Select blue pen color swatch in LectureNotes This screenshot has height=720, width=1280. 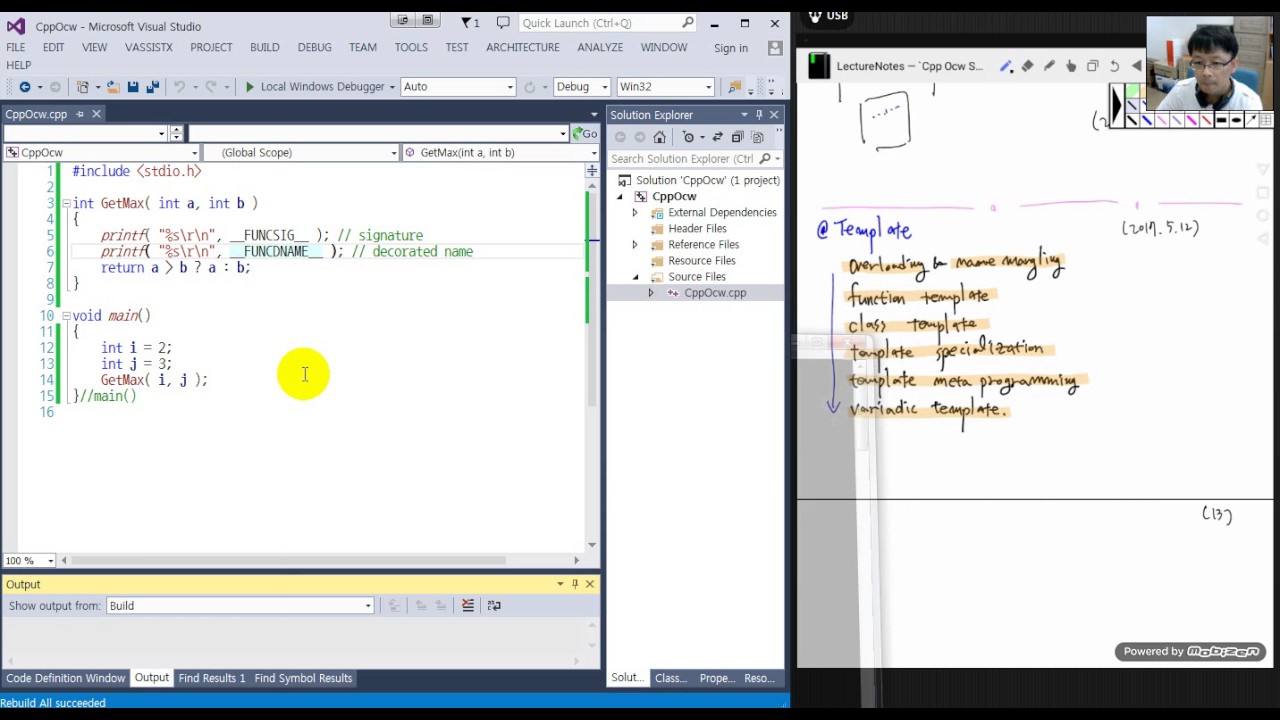tap(1147, 120)
